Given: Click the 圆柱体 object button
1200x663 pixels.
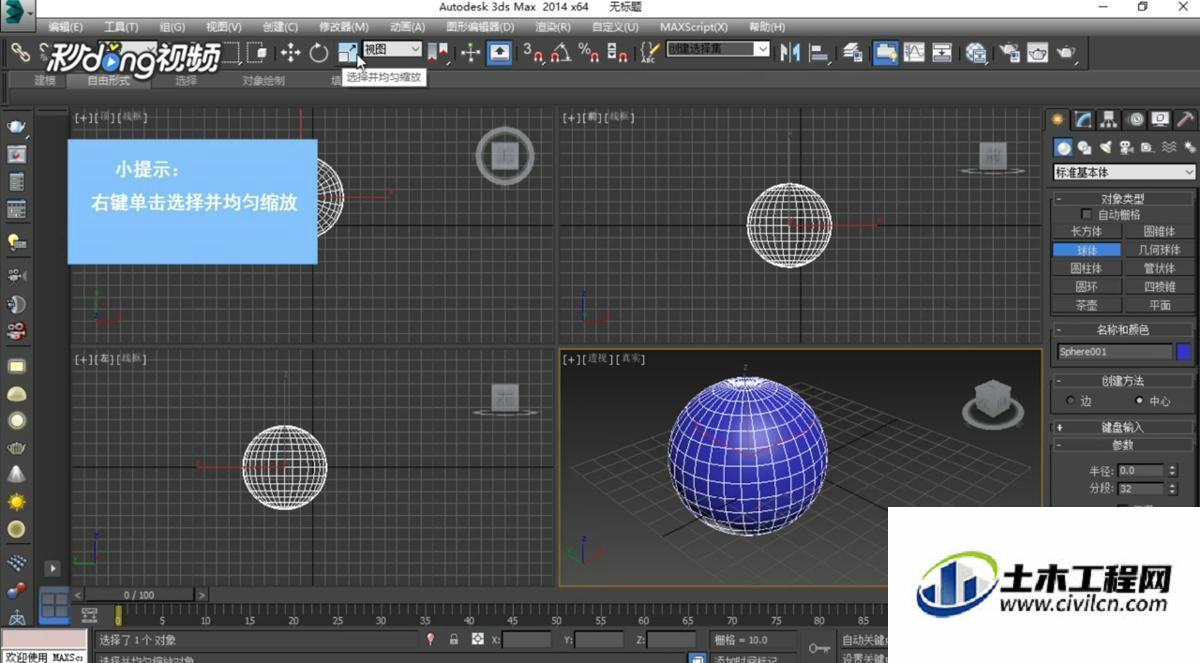Looking at the screenshot, I should click(x=1086, y=268).
